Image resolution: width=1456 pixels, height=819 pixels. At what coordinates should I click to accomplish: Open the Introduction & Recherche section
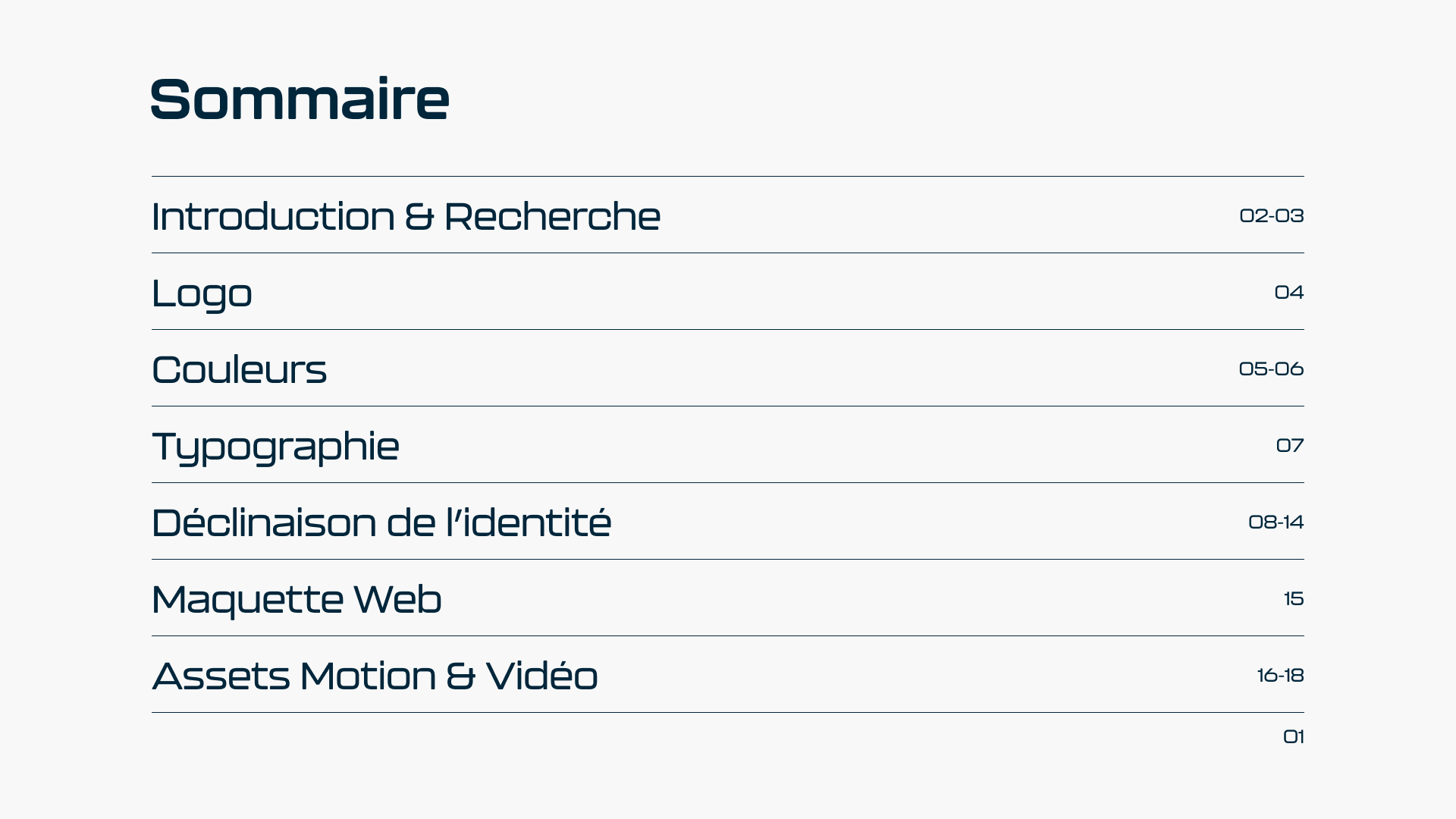[x=406, y=216]
